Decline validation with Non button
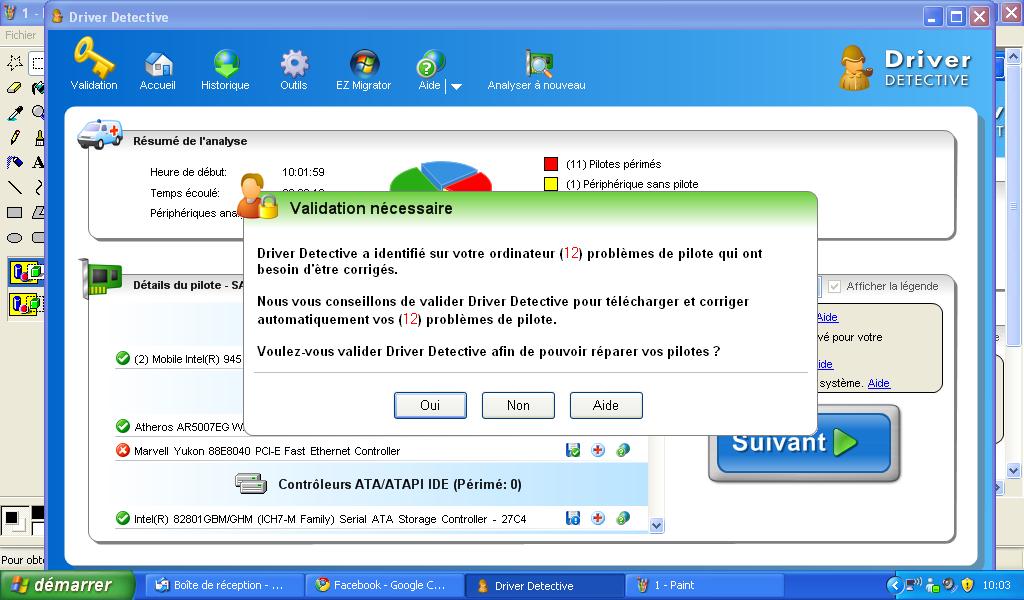The width and height of the screenshot is (1024, 600). (518, 405)
